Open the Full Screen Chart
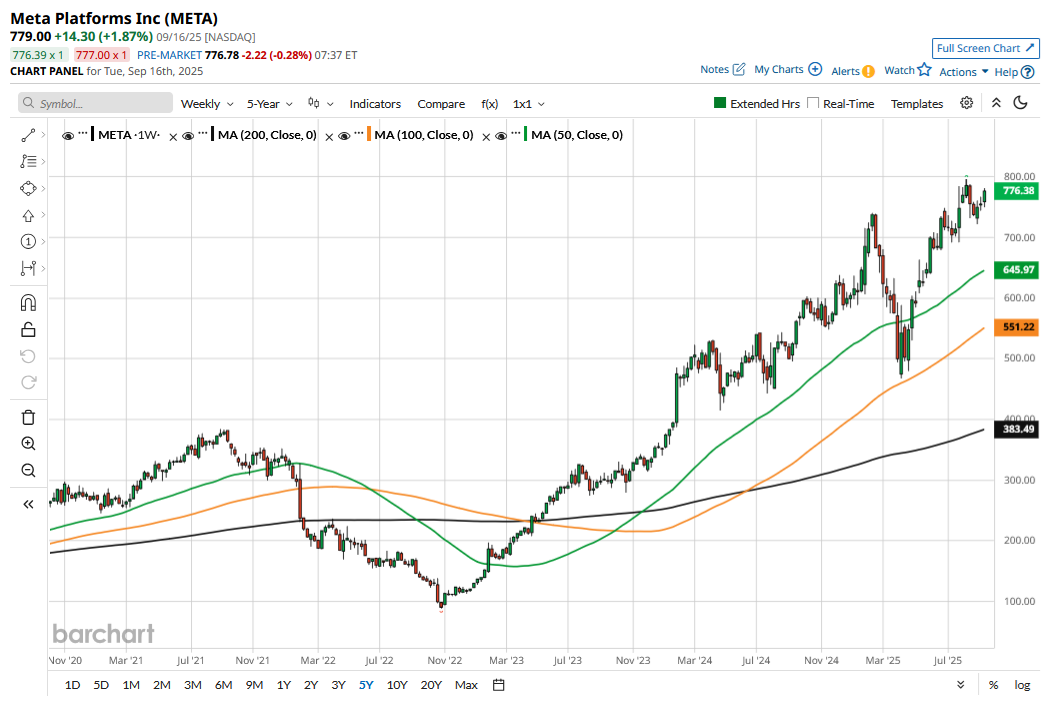Screen dimensions: 1052x703 click(986, 48)
